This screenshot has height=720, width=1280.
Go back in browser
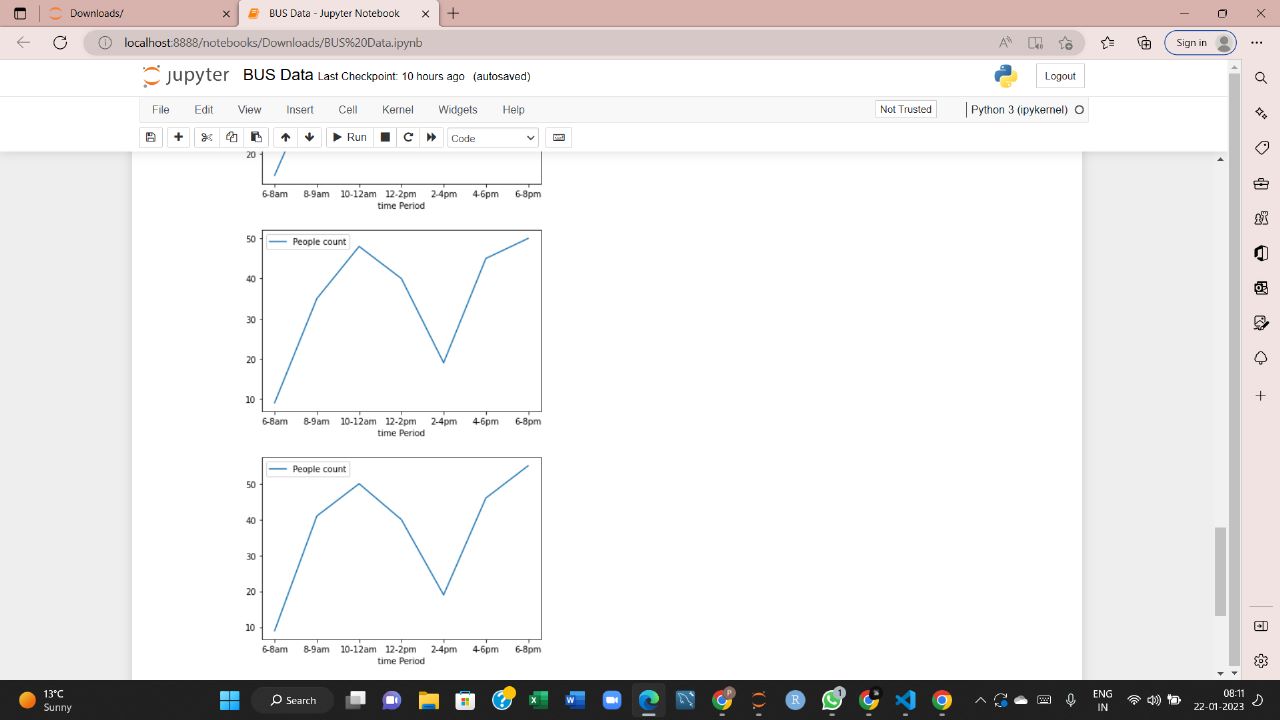click(24, 43)
